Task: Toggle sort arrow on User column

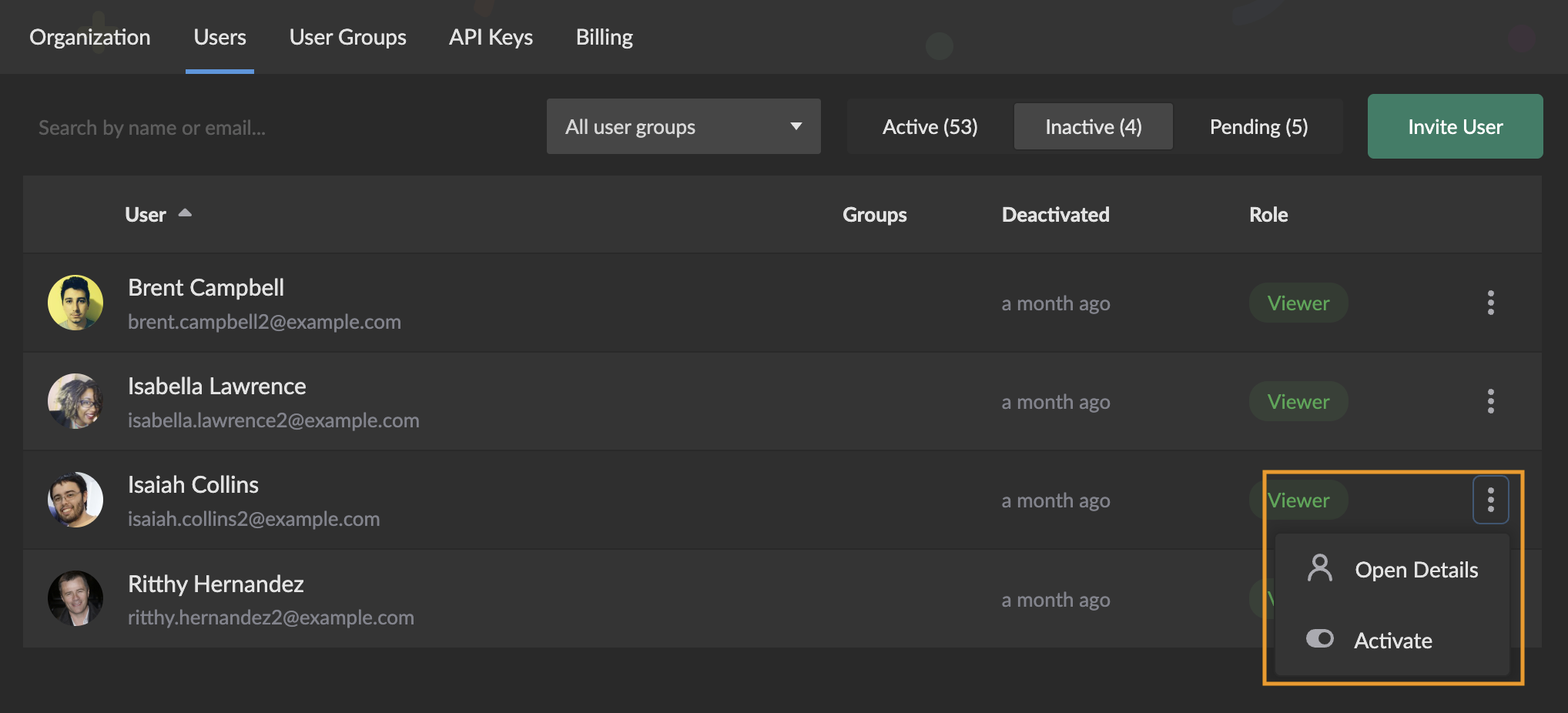Action: click(185, 213)
